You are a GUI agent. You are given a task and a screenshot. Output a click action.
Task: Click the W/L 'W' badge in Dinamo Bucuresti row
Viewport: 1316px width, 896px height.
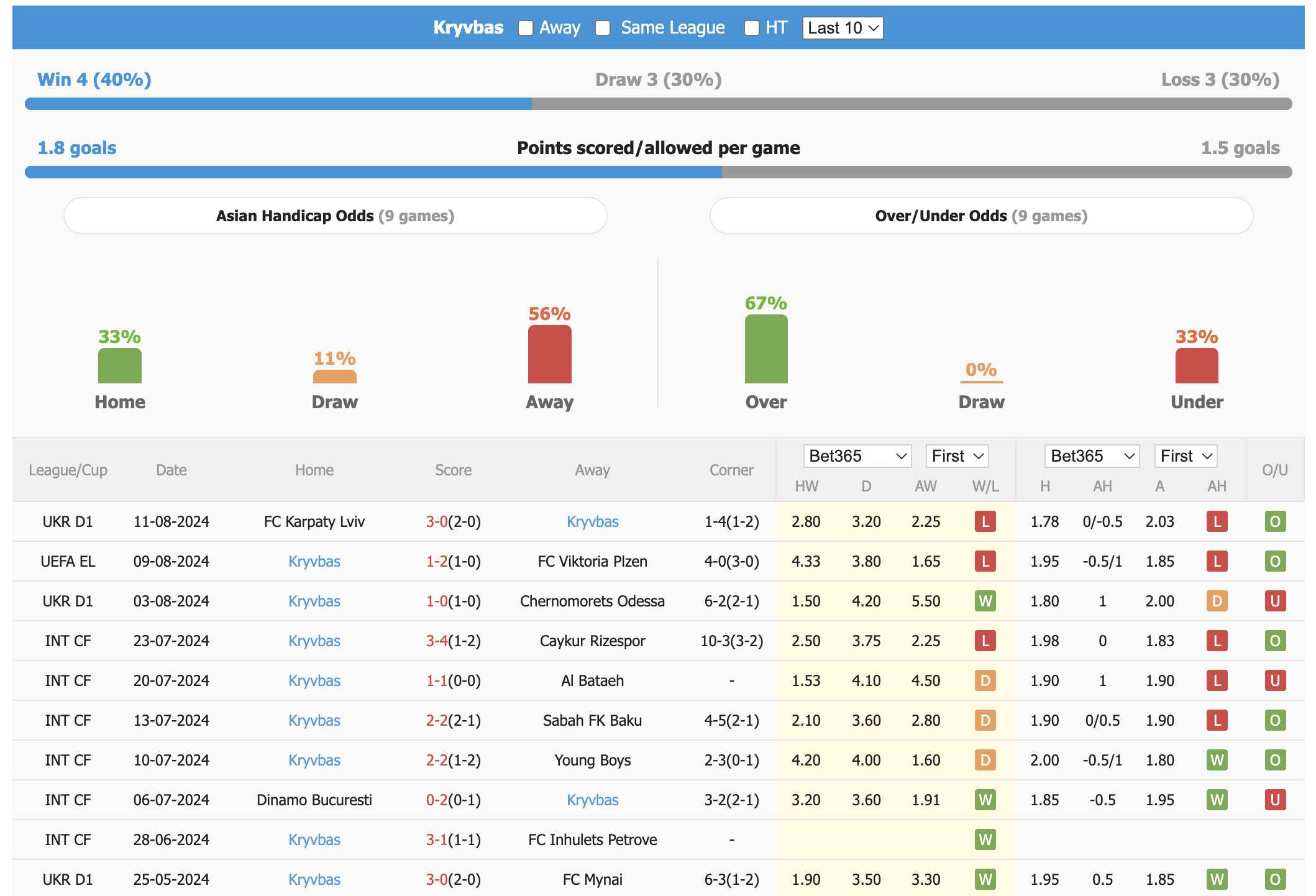tap(985, 800)
